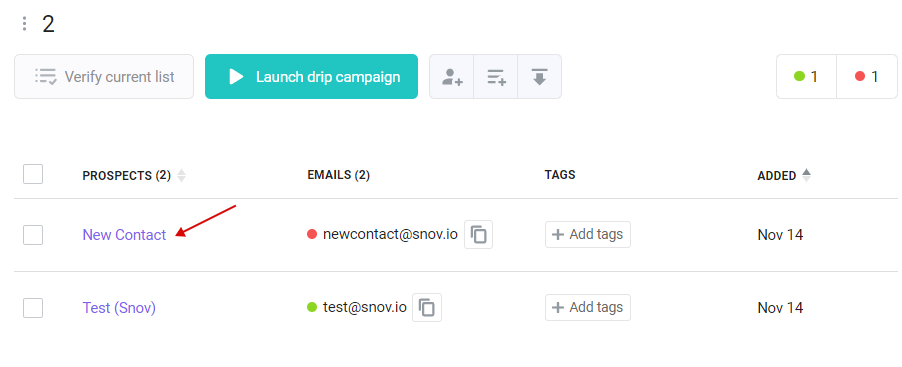The image size is (902, 367).
Task: Filter by red invalid email status
Action: (867, 77)
